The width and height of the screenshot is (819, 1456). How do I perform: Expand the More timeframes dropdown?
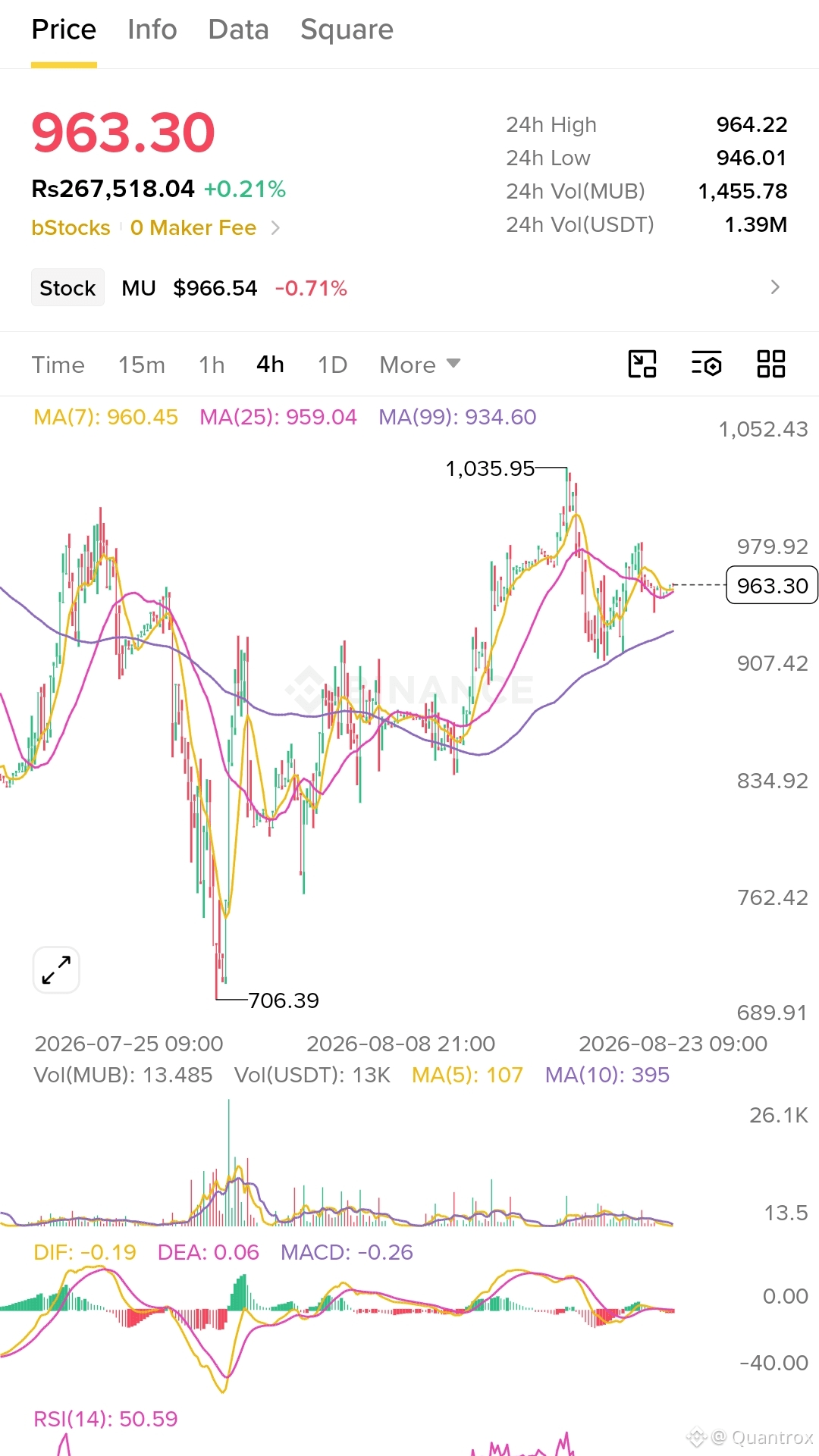coord(420,365)
